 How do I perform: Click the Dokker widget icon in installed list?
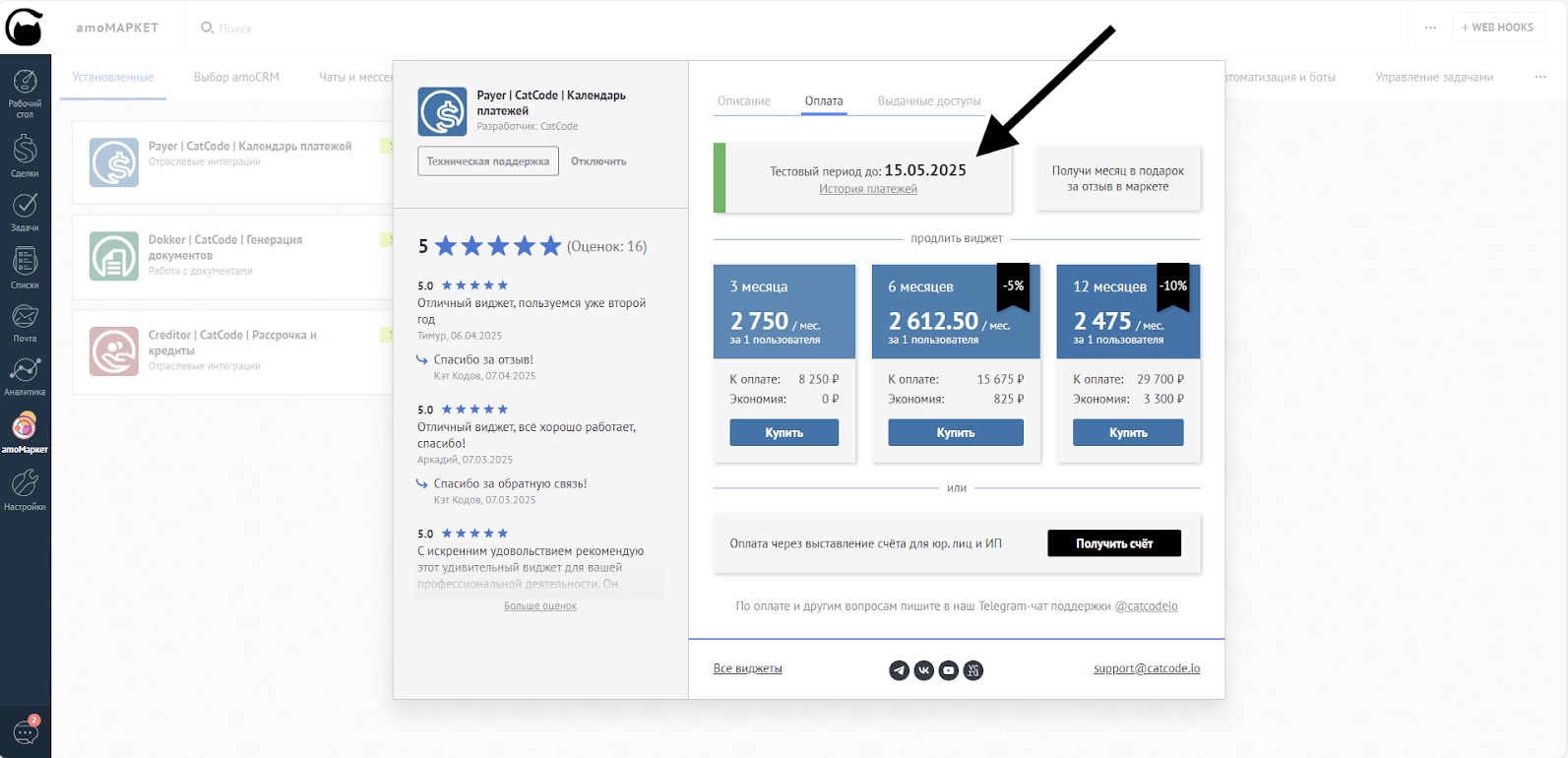pos(114,256)
